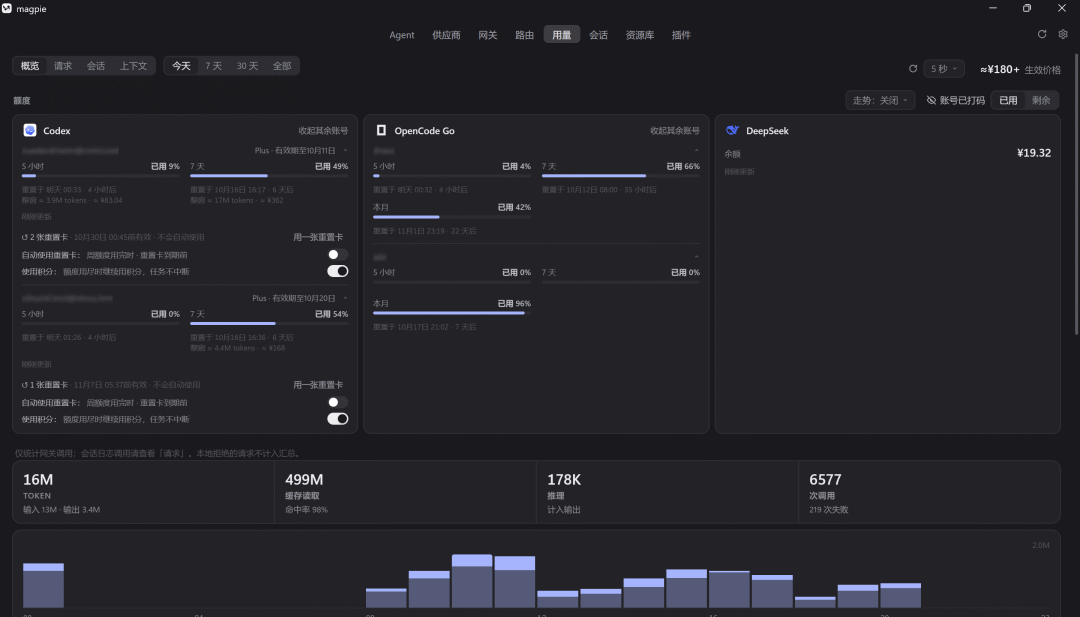The image size is (1080, 617).
Task: Click the reset icon beside 2 张重置卡
Action: pos(25,238)
